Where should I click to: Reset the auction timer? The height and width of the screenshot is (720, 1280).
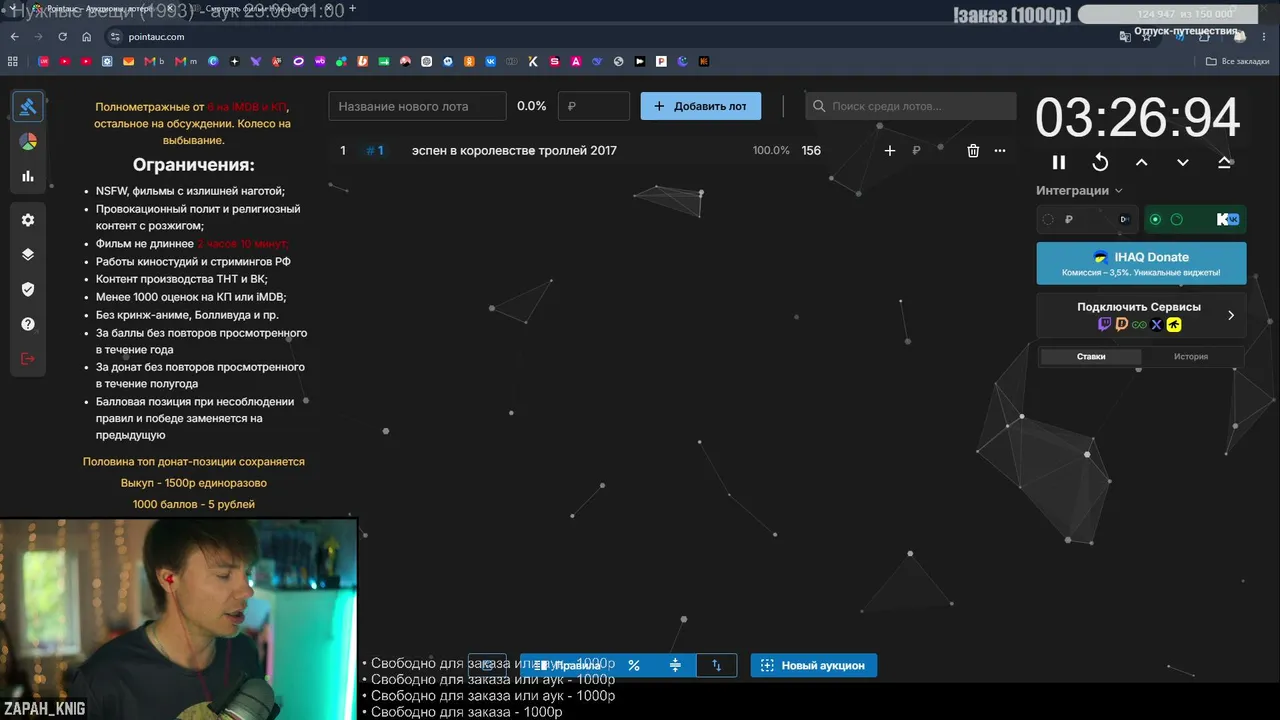[x=1100, y=162]
